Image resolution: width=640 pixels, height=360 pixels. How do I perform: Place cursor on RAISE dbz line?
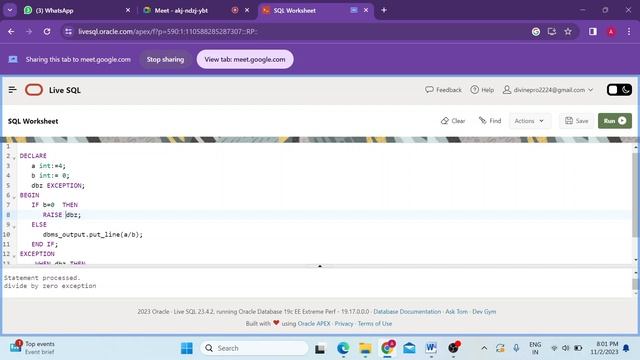click(324, 215)
